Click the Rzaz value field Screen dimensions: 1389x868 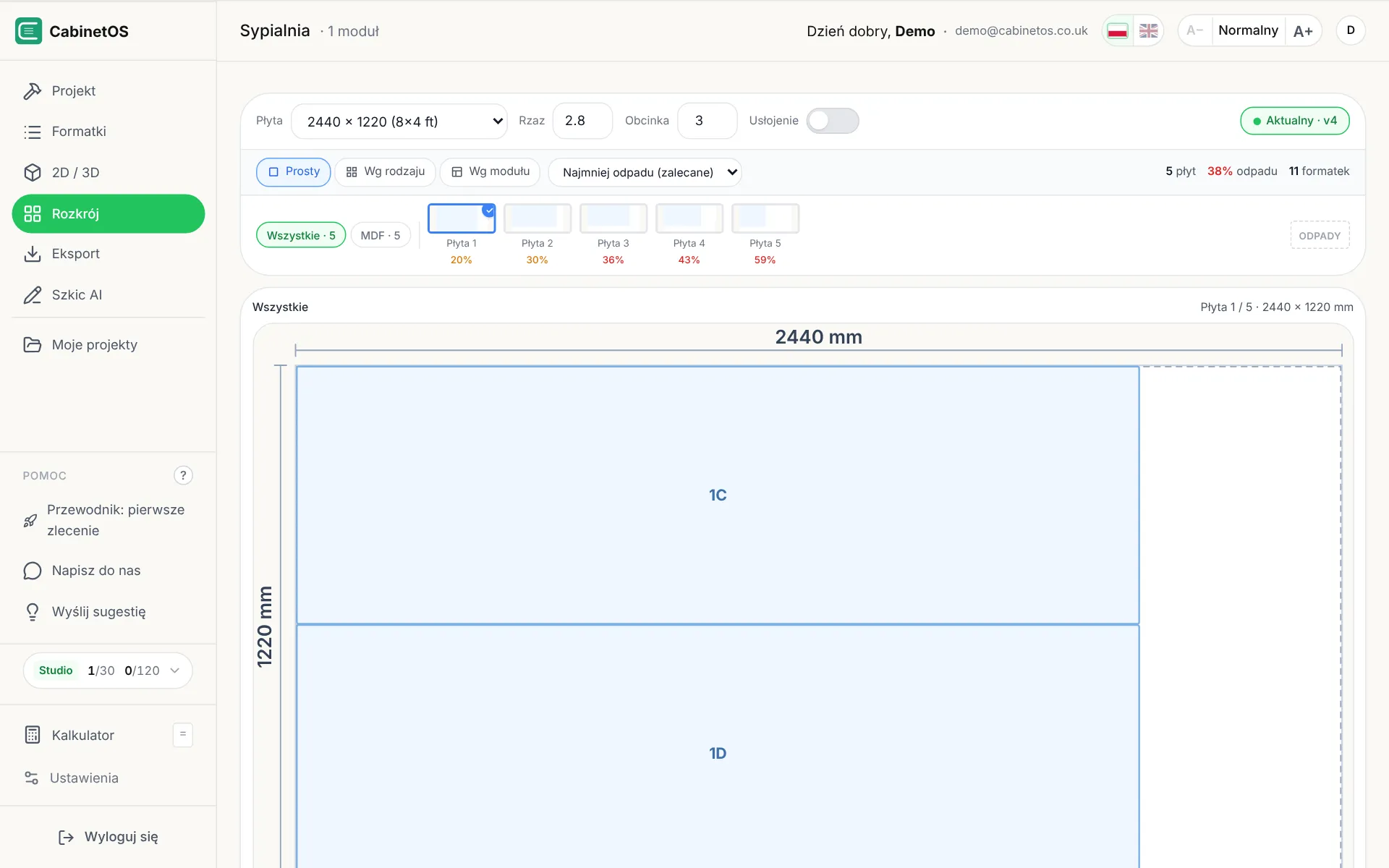582,121
